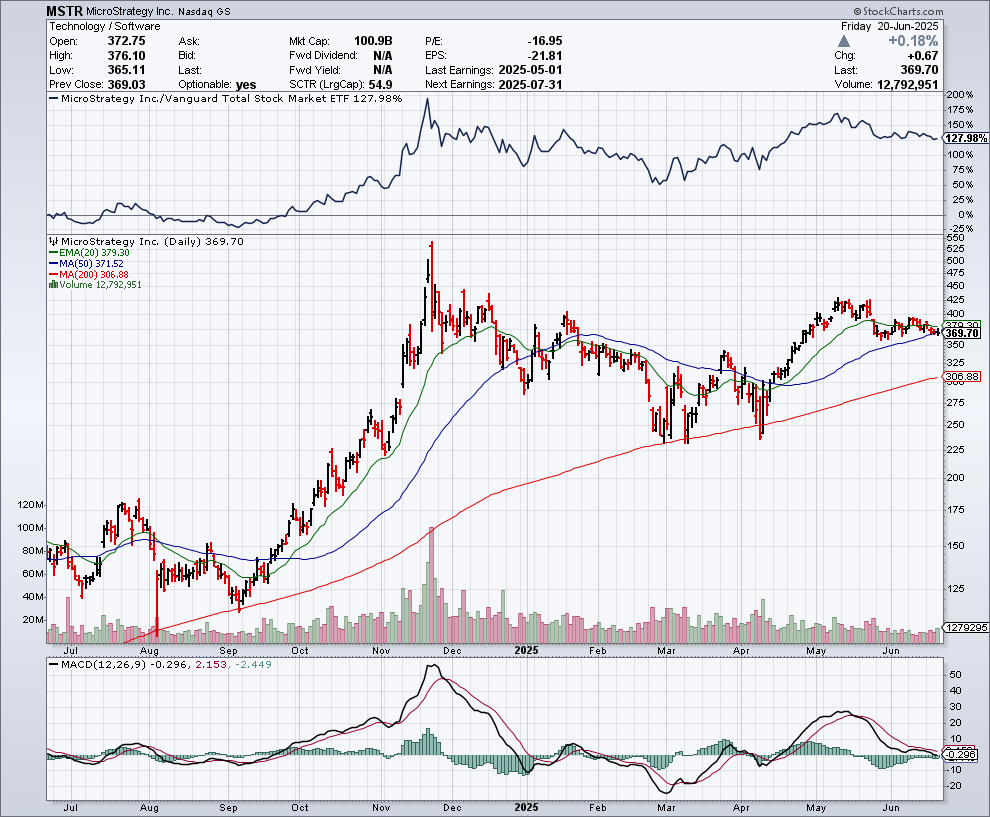Image resolution: width=990 pixels, height=817 pixels.
Task: Select the header Volume value 12,792,951
Action: click(x=908, y=85)
